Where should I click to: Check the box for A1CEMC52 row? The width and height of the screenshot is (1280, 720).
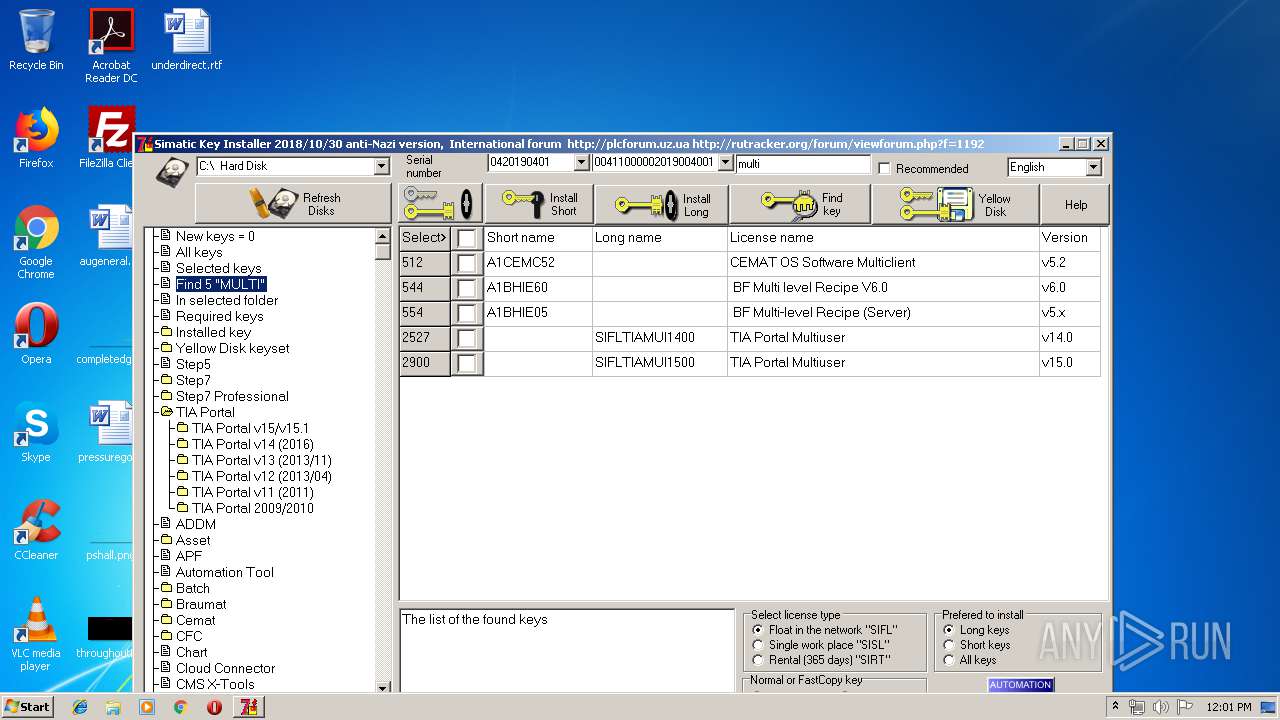466,263
